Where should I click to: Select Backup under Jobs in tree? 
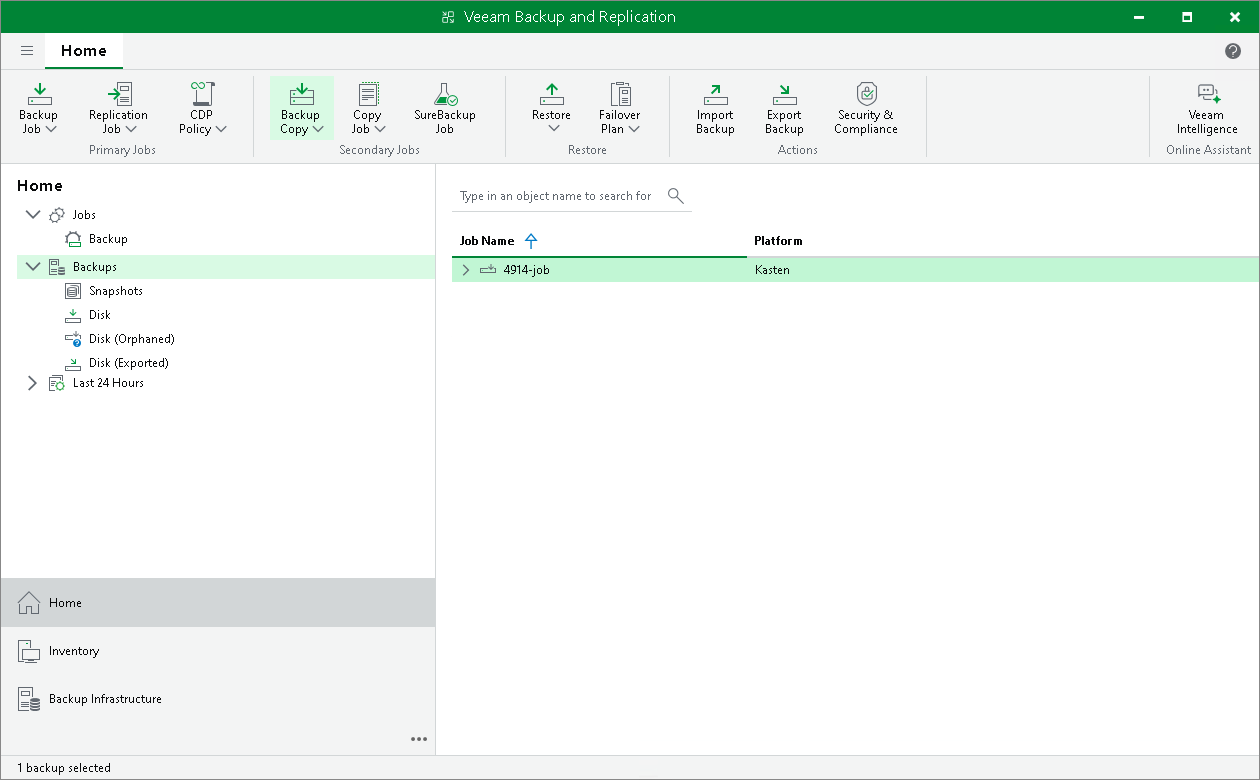[108, 239]
